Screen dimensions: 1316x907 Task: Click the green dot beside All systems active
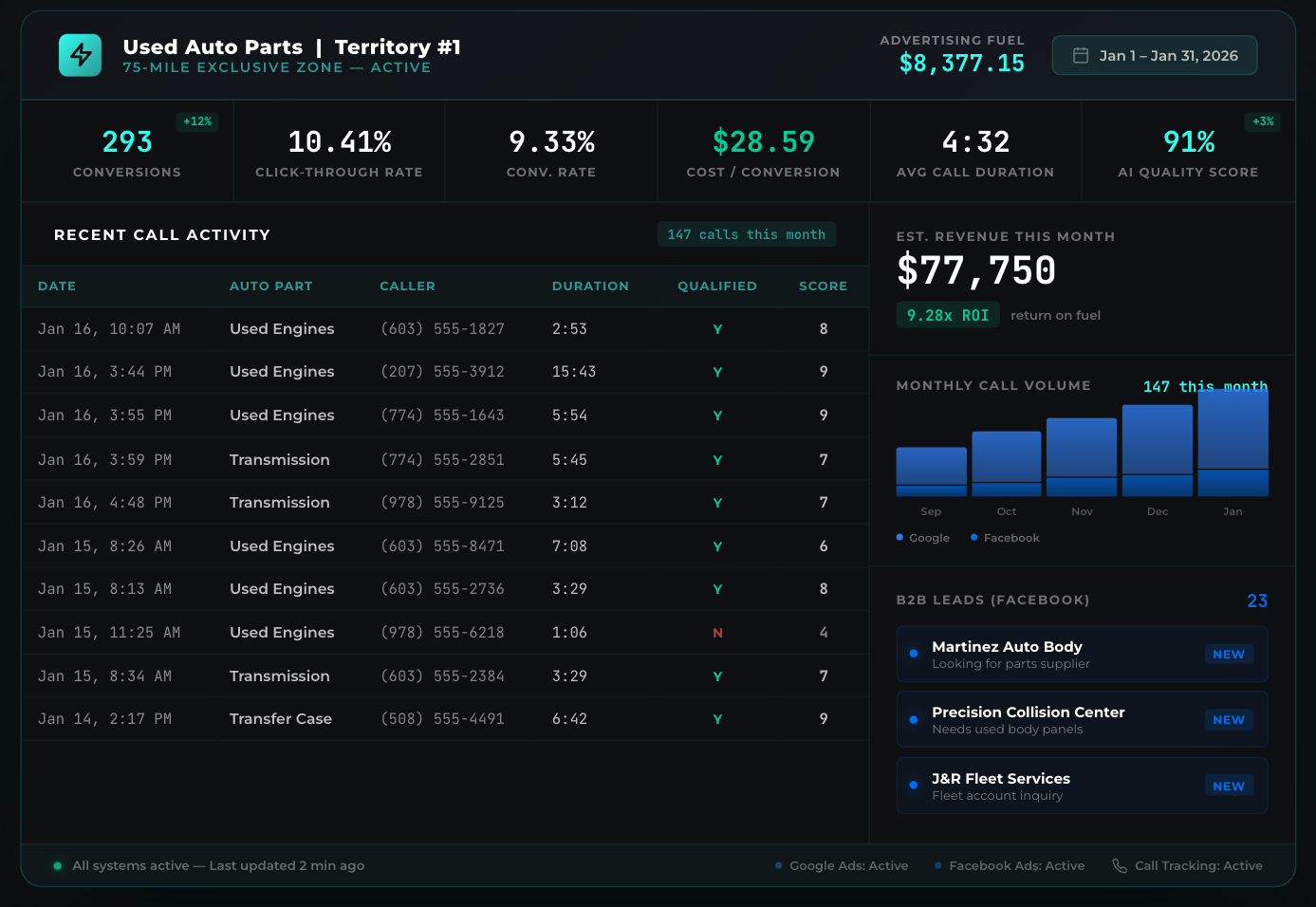pos(57,865)
